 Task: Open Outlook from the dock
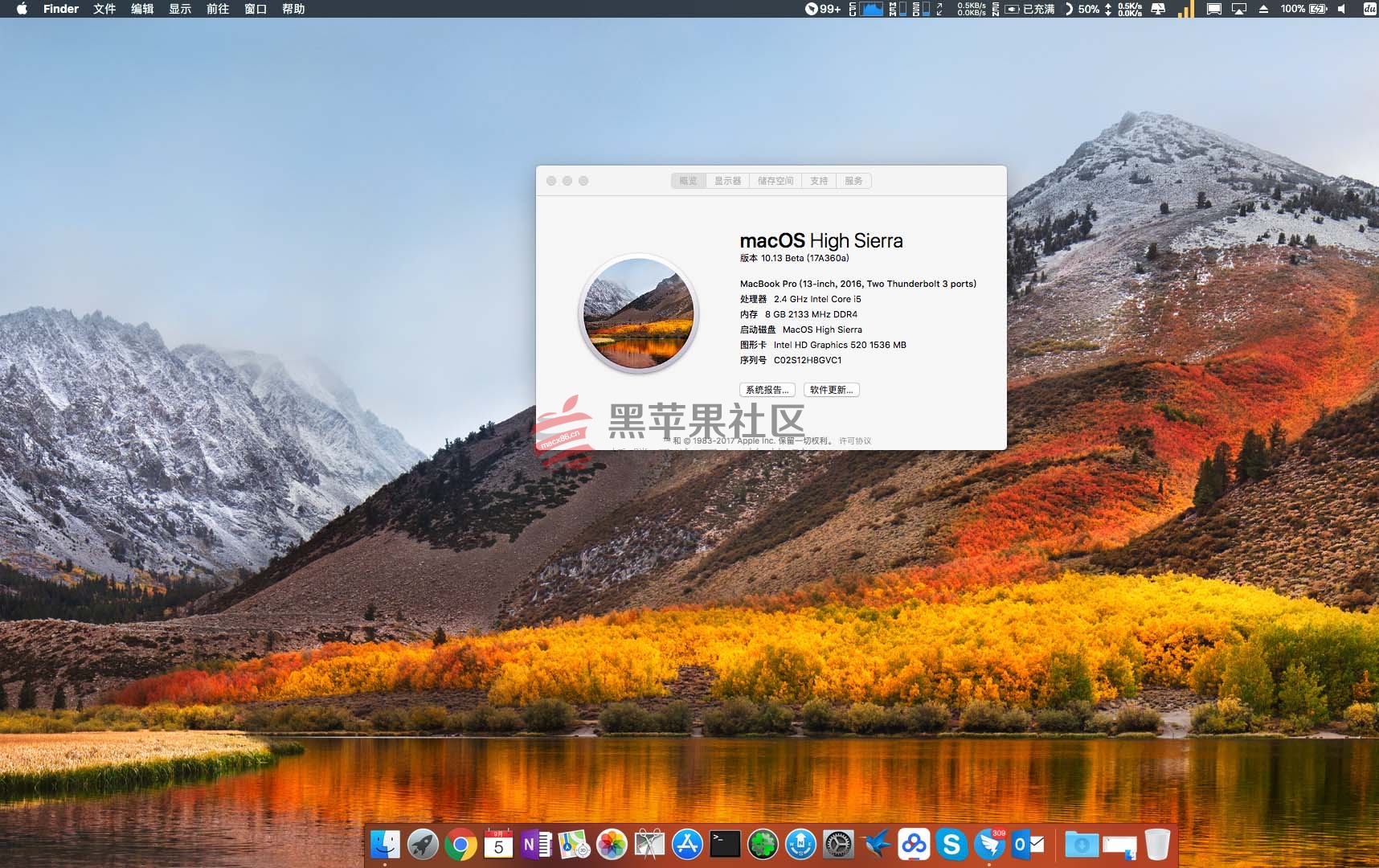(1028, 844)
